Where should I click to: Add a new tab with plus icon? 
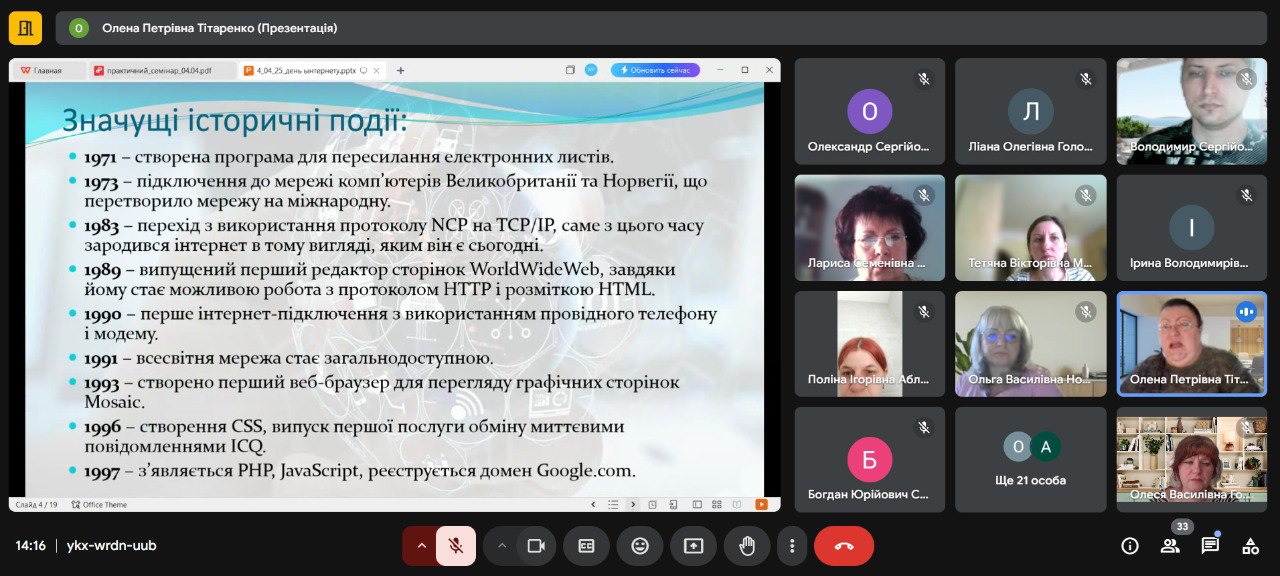pos(401,70)
